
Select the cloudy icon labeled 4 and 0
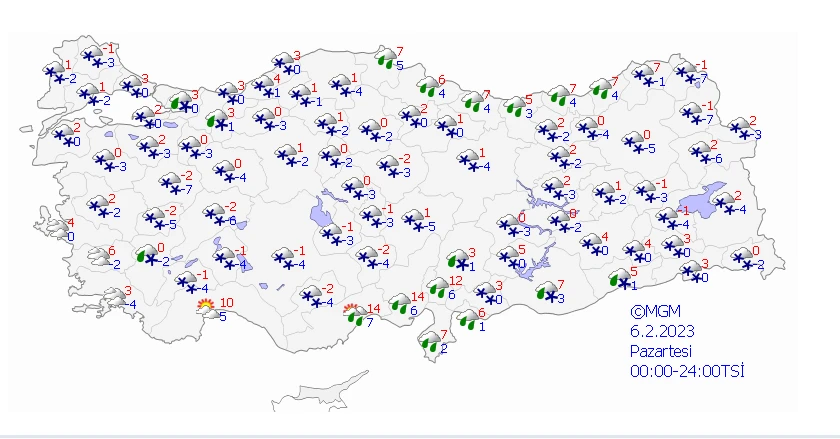[x=58, y=229]
